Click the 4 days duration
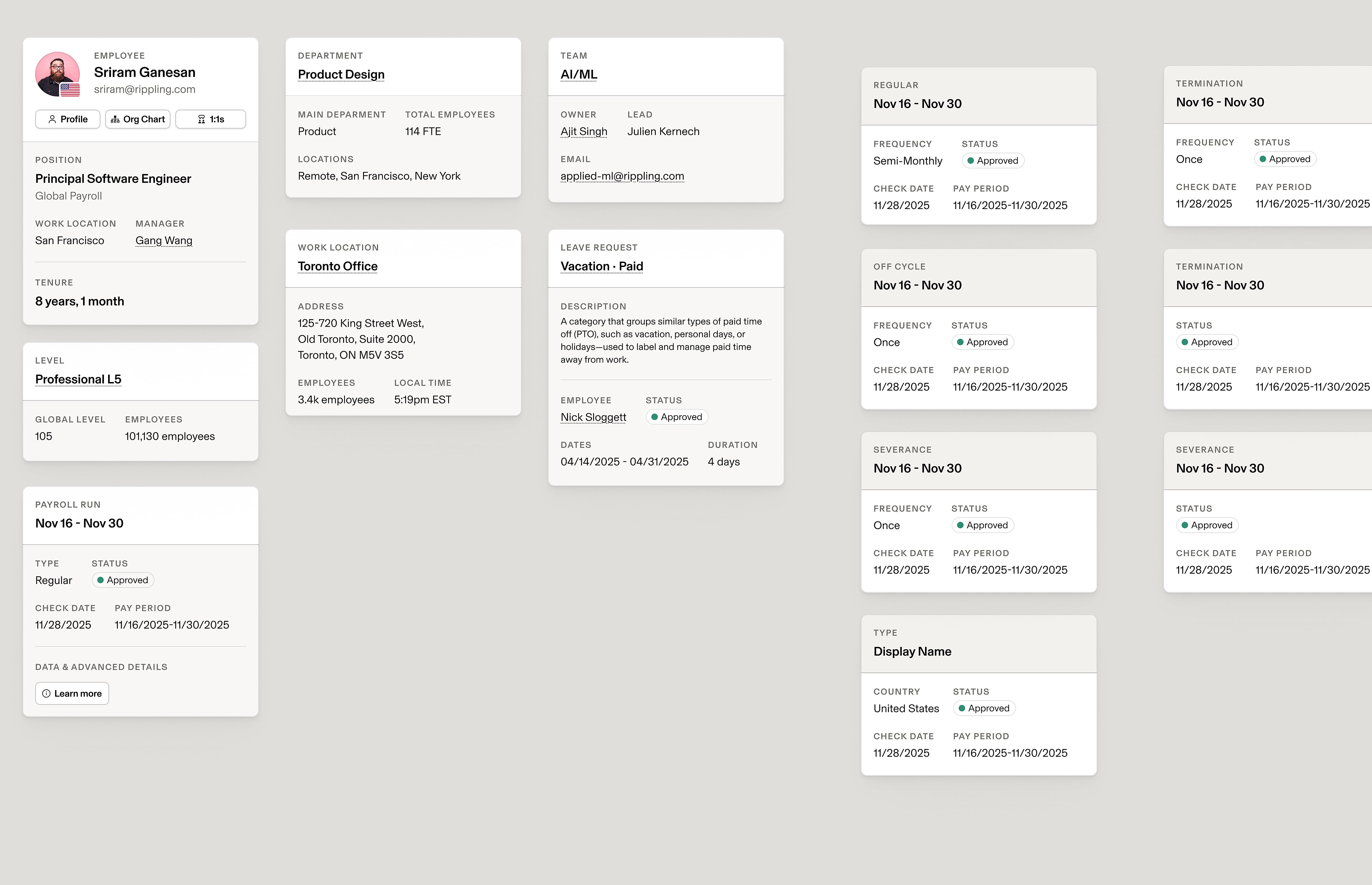This screenshot has width=1372, height=885. [x=724, y=462]
